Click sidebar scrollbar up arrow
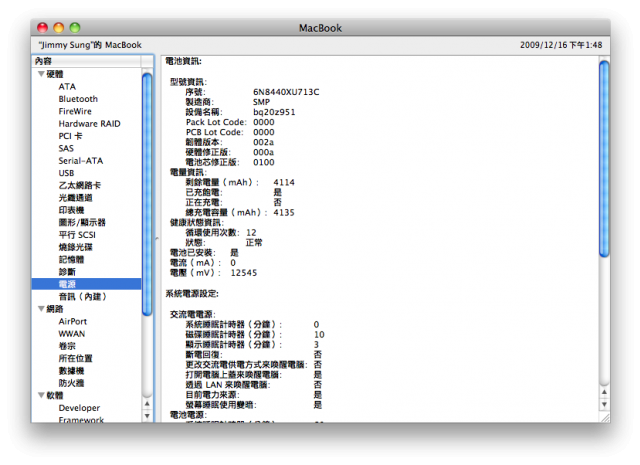The height and width of the screenshot is (465, 640). pyautogui.click(x=147, y=404)
